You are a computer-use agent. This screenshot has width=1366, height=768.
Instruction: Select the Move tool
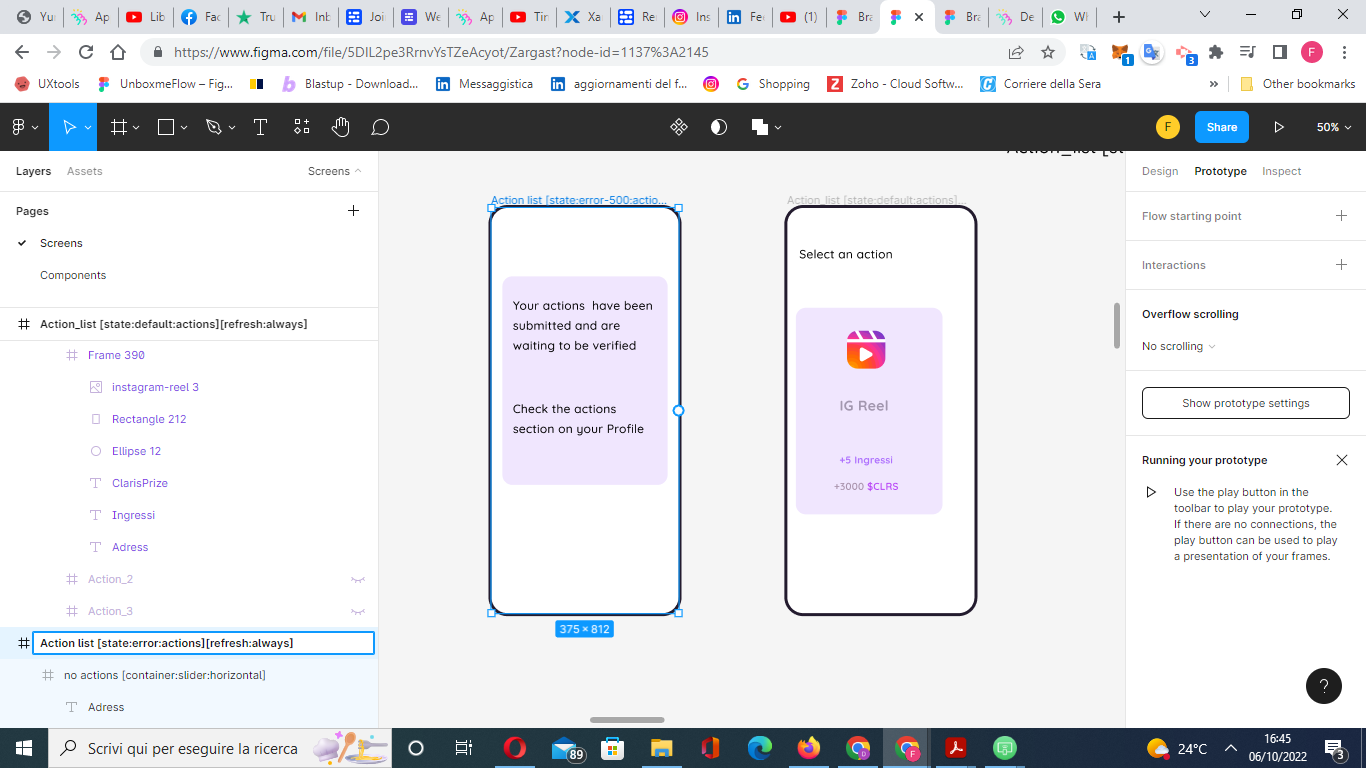(69, 127)
